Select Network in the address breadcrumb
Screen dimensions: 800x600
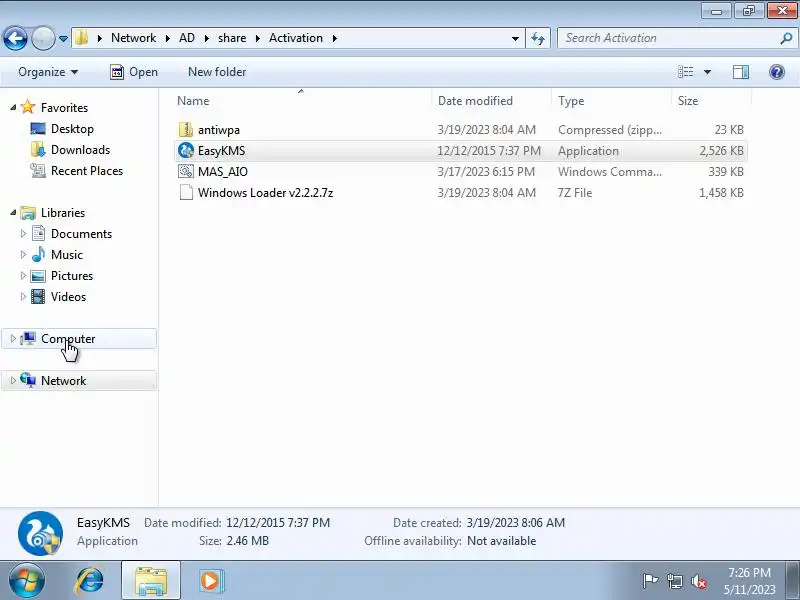click(x=133, y=38)
